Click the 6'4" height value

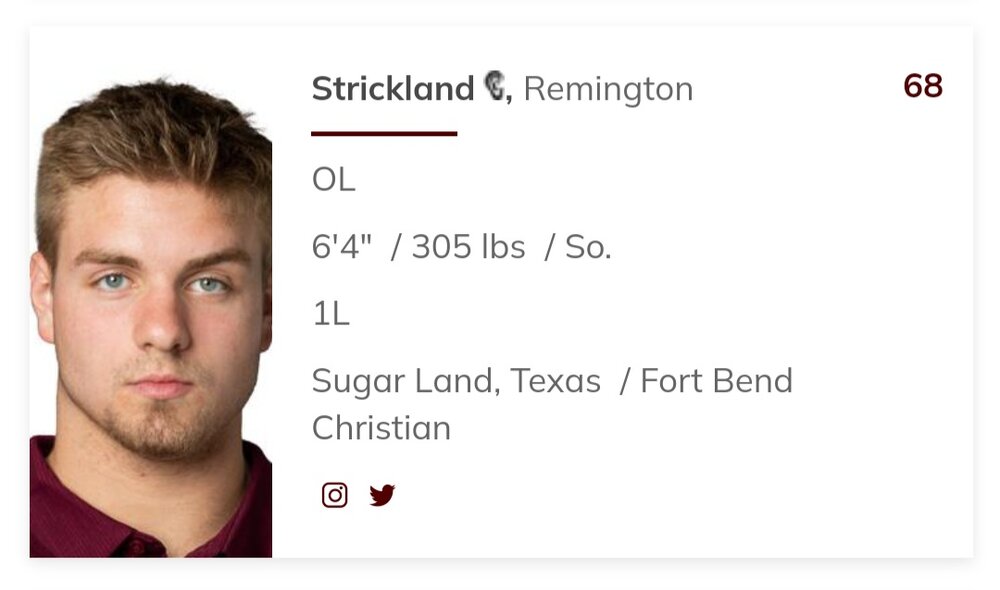tap(342, 247)
